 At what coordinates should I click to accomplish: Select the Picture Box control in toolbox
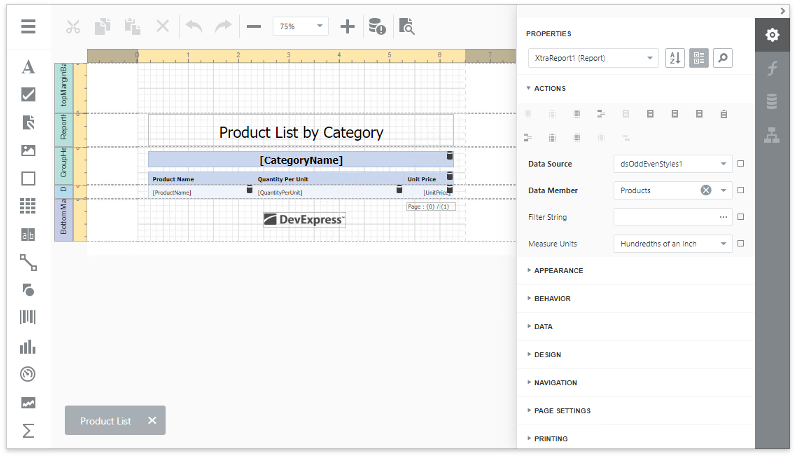tap(28, 151)
